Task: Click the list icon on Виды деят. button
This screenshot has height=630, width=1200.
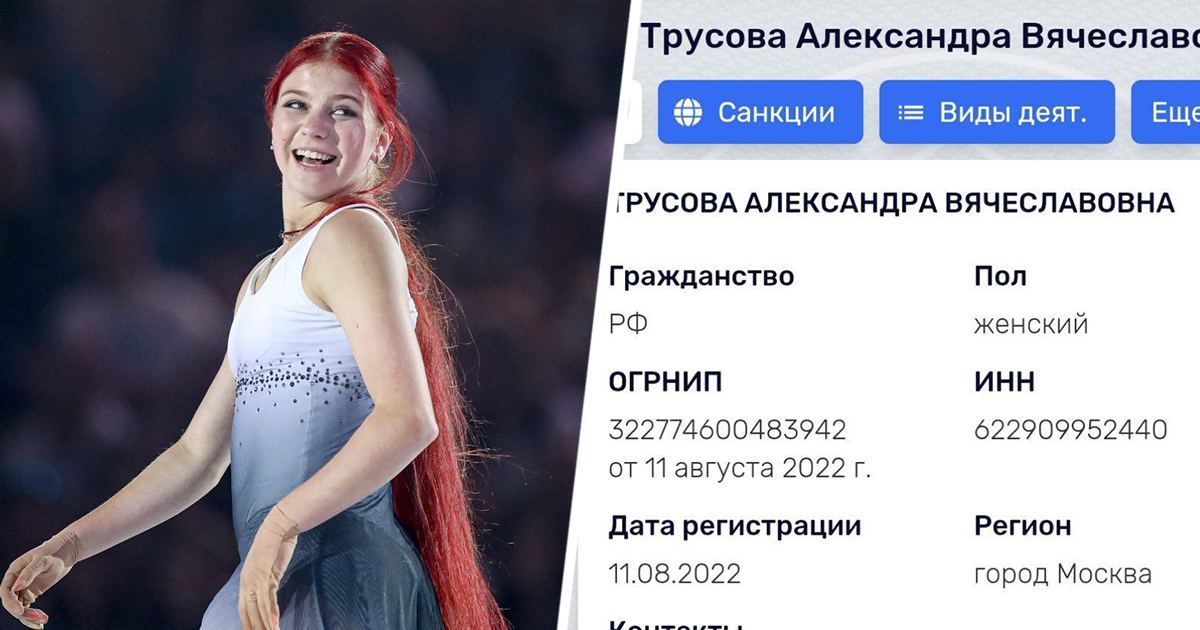Action: point(910,112)
